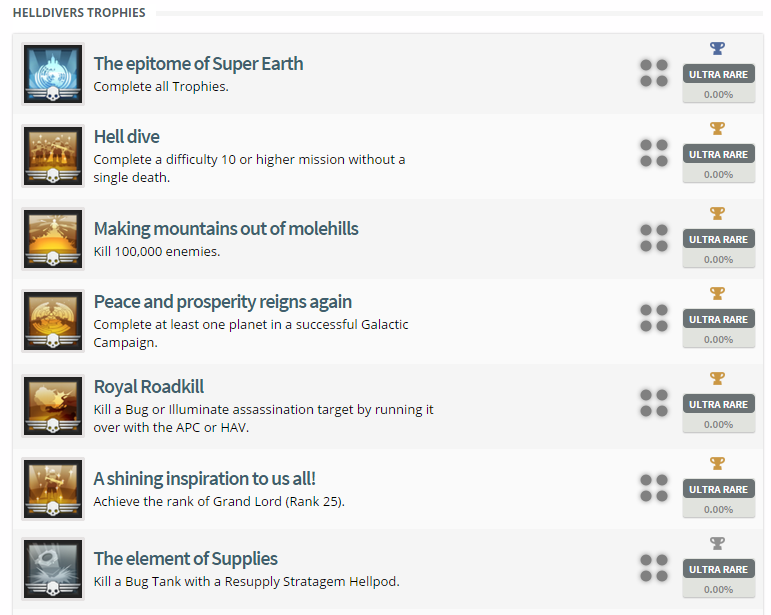771x615 pixels.
Task: Click the four-dot icon beside Making mountains out of molehills
Action: [x=654, y=238]
